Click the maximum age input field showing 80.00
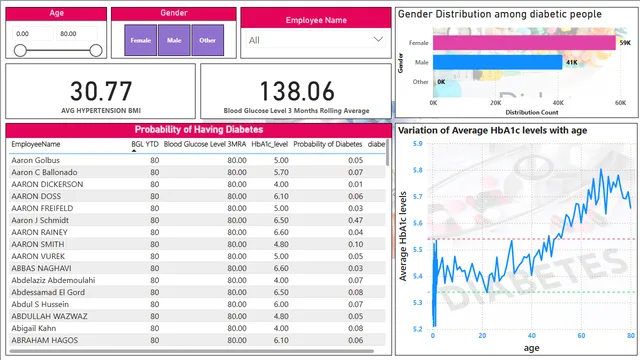640x360 pixels. [77, 33]
